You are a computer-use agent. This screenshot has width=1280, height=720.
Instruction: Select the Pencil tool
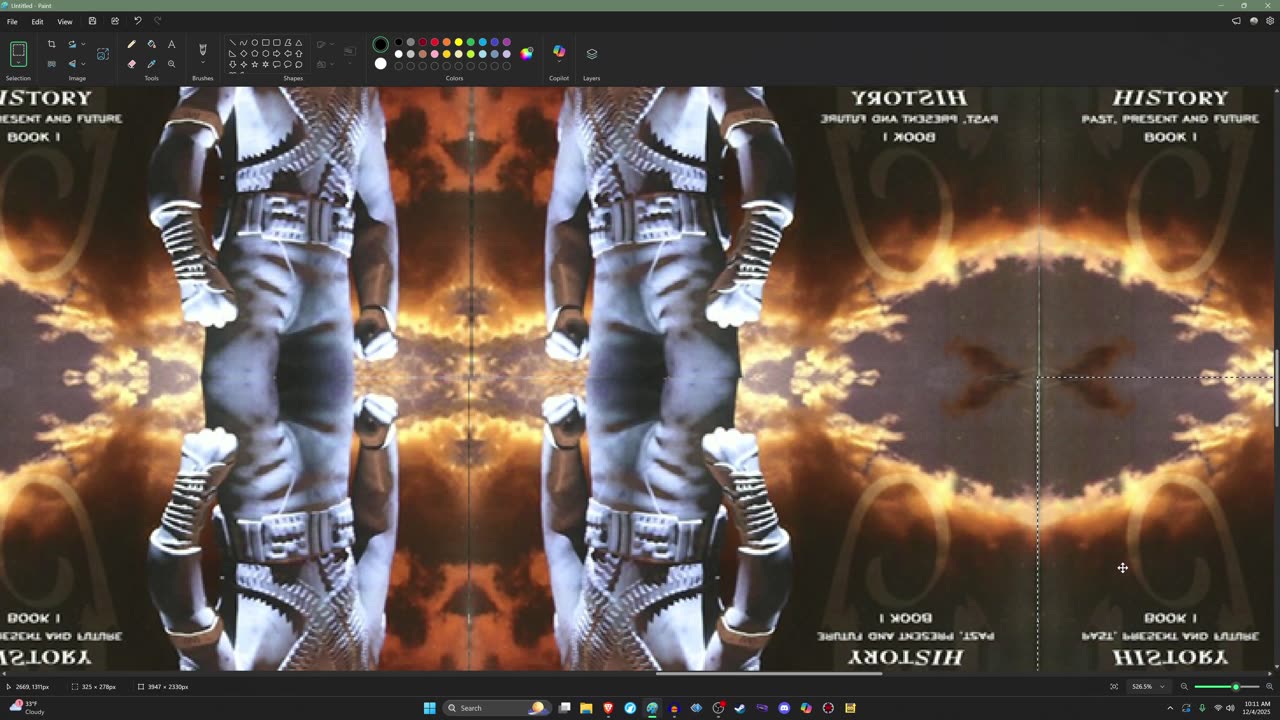tap(131, 44)
